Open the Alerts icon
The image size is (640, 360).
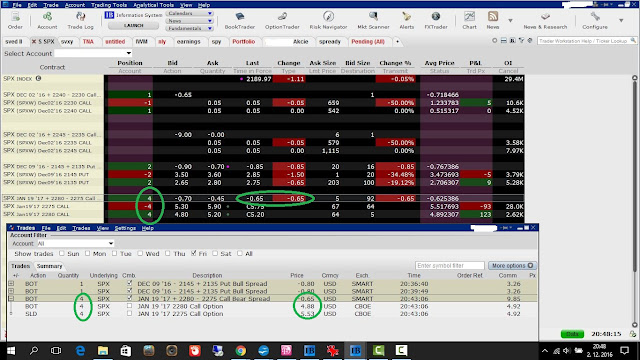[407, 20]
